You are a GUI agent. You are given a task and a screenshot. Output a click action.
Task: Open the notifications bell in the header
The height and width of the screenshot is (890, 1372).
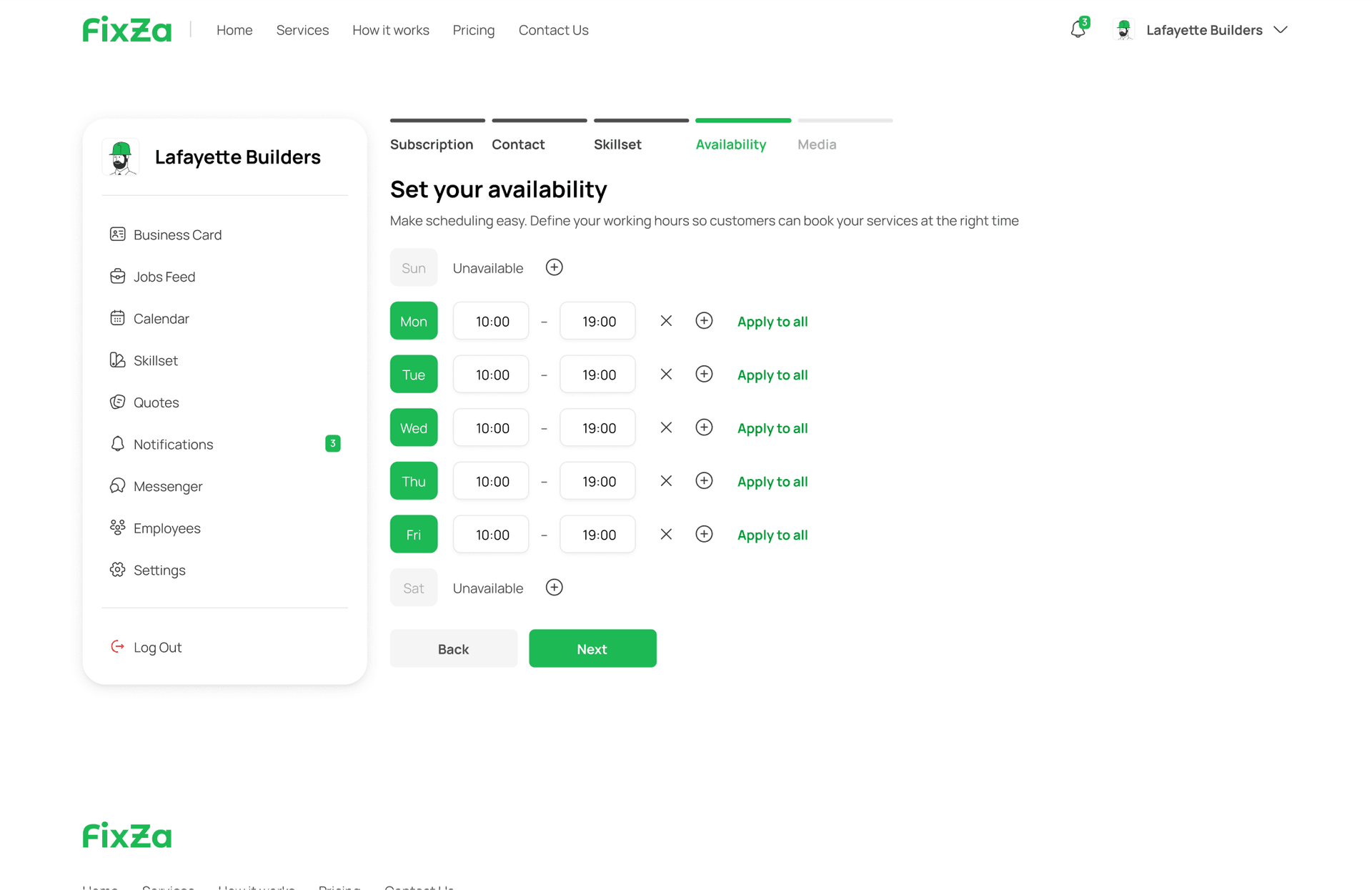[x=1078, y=29]
